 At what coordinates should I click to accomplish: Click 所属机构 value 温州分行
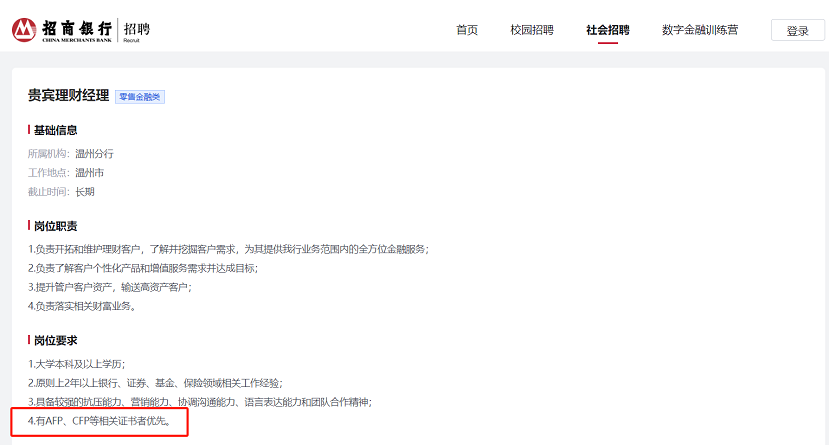(x=94, y=154)
